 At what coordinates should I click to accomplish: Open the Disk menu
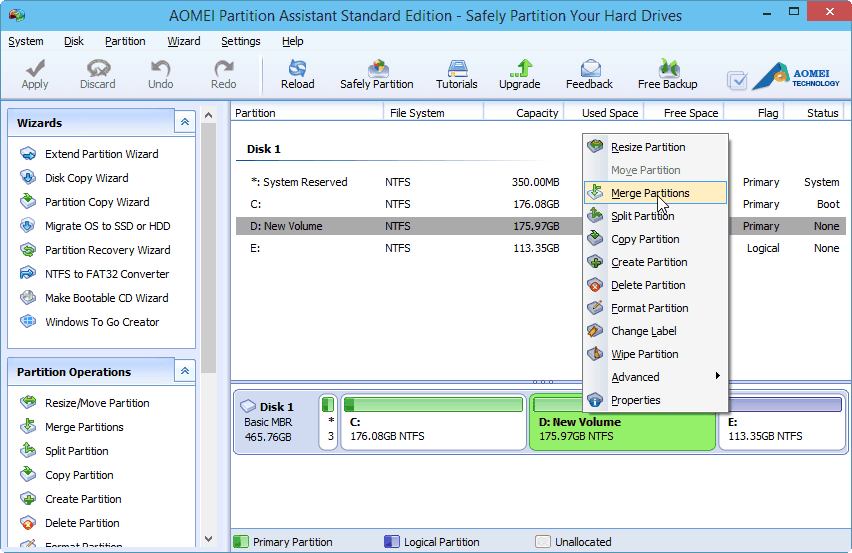click(x=73, y=41)
